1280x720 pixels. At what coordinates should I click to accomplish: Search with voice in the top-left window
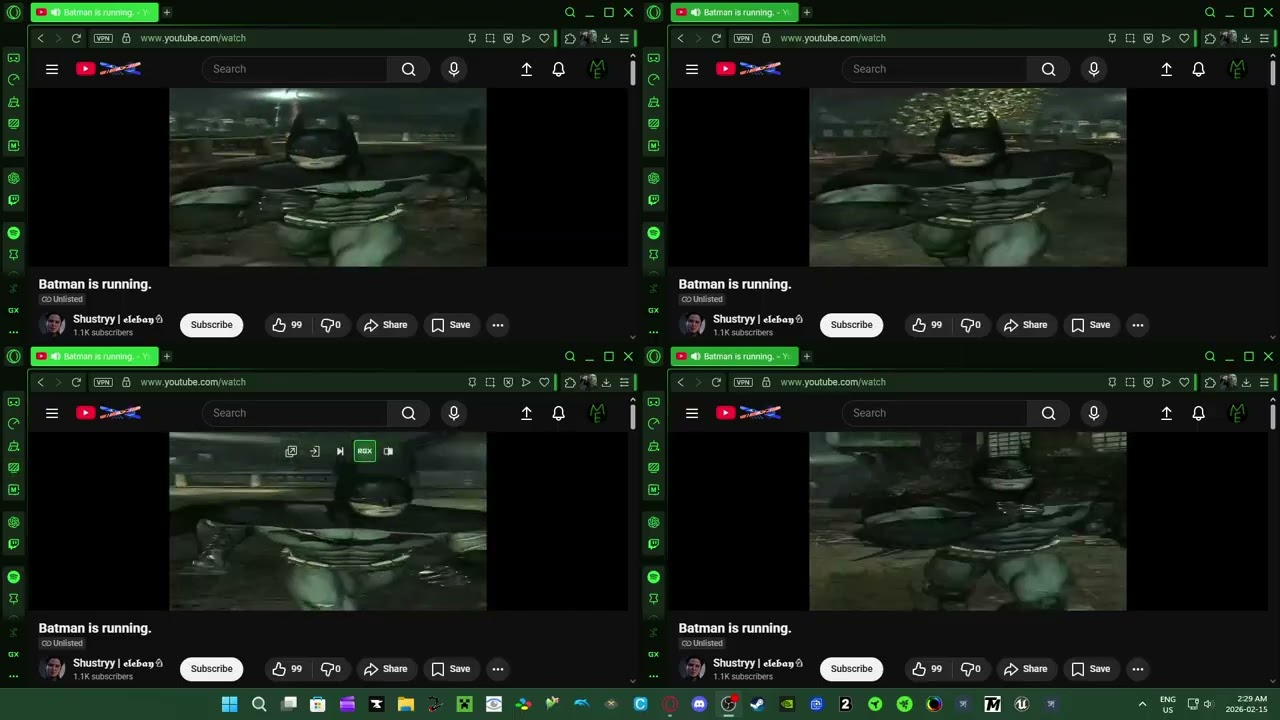click(x=454, y=69)
